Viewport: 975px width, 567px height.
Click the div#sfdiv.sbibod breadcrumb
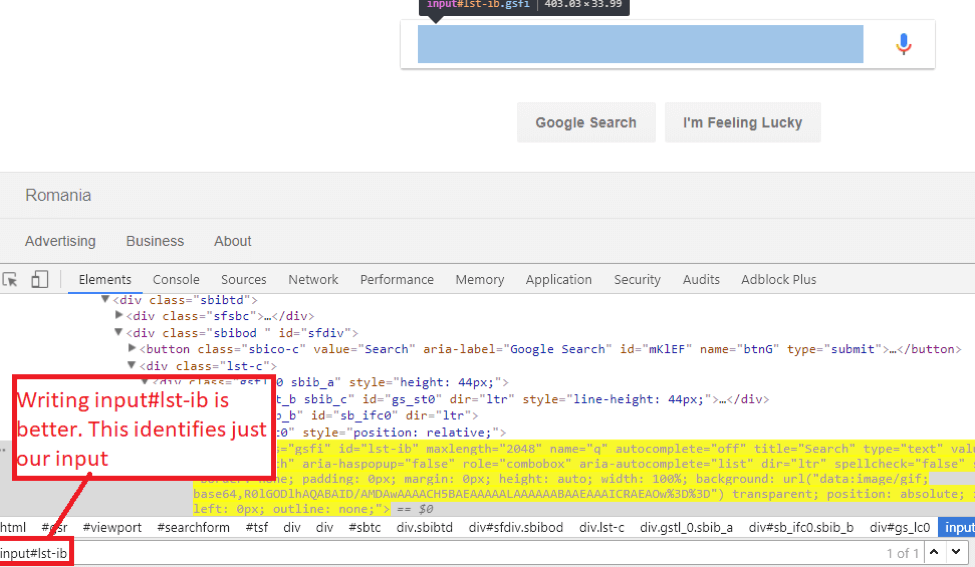click(x=516, y=528)
